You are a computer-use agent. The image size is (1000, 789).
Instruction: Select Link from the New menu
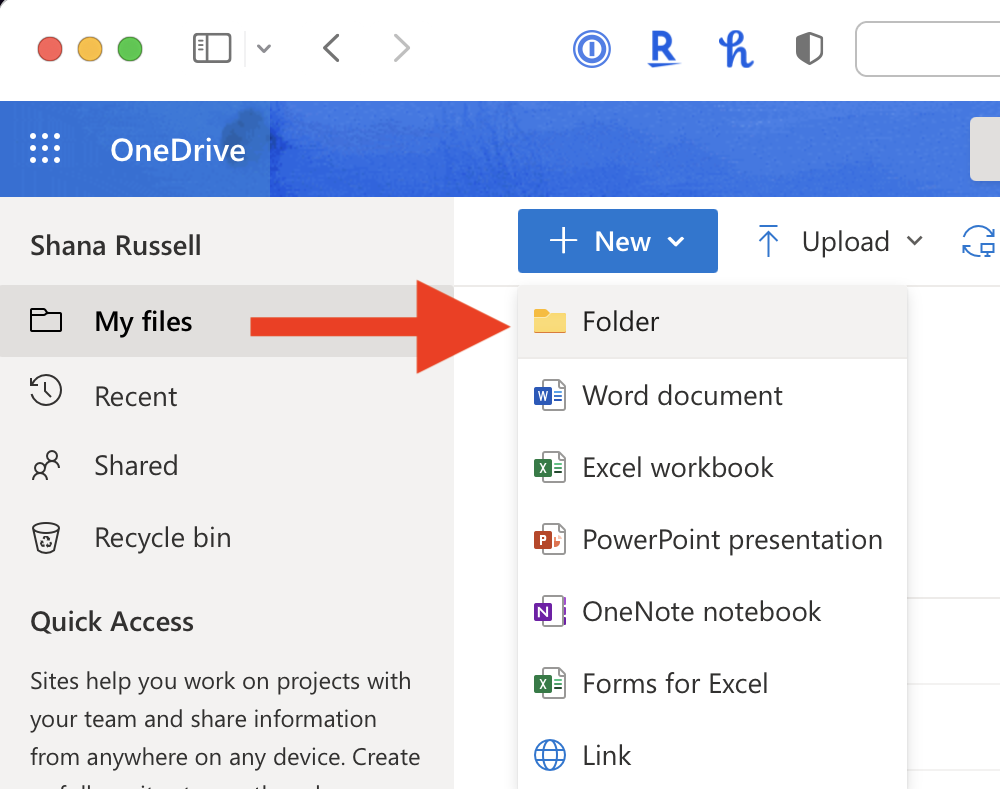click(x=712, y=756)
